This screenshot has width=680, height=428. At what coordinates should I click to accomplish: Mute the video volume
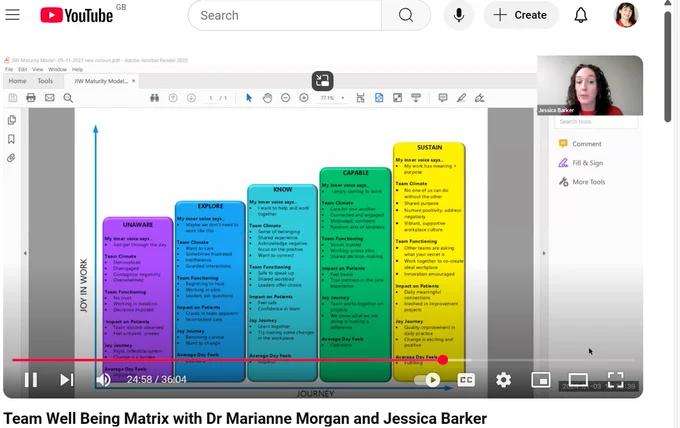pos(103,380)
